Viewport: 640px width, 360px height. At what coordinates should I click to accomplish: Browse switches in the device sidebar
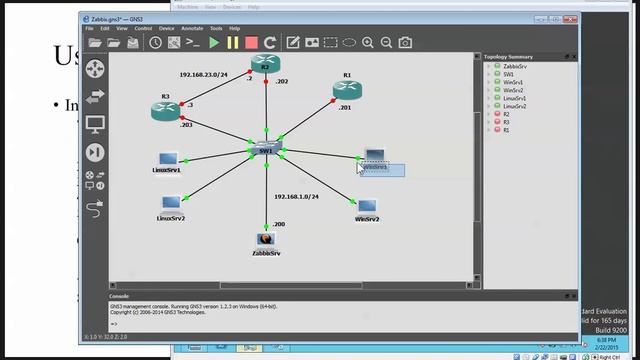click(95, 96)
